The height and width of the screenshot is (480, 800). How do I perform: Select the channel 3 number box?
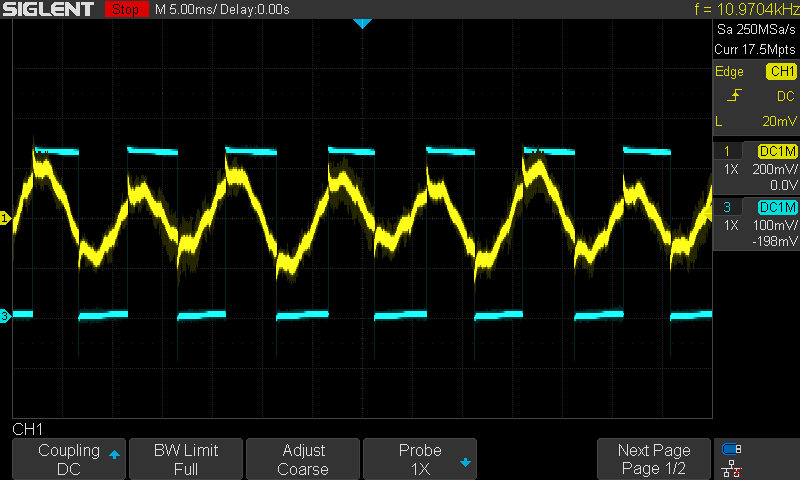pyautogui.click(x=727, y=207)
